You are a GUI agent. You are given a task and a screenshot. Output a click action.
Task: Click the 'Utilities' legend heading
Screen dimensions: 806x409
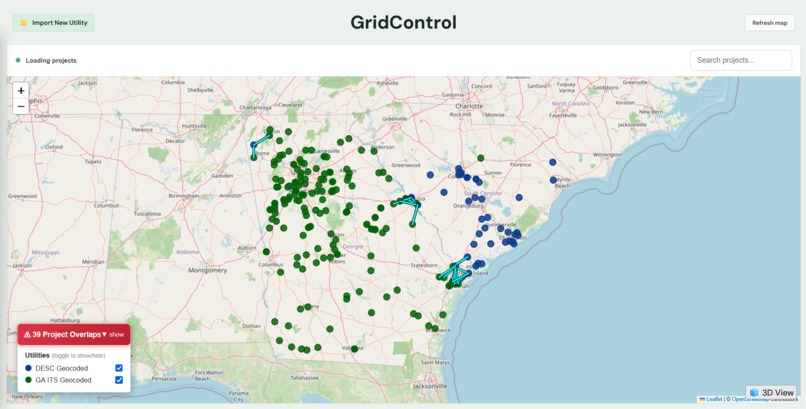coord(37,355)
